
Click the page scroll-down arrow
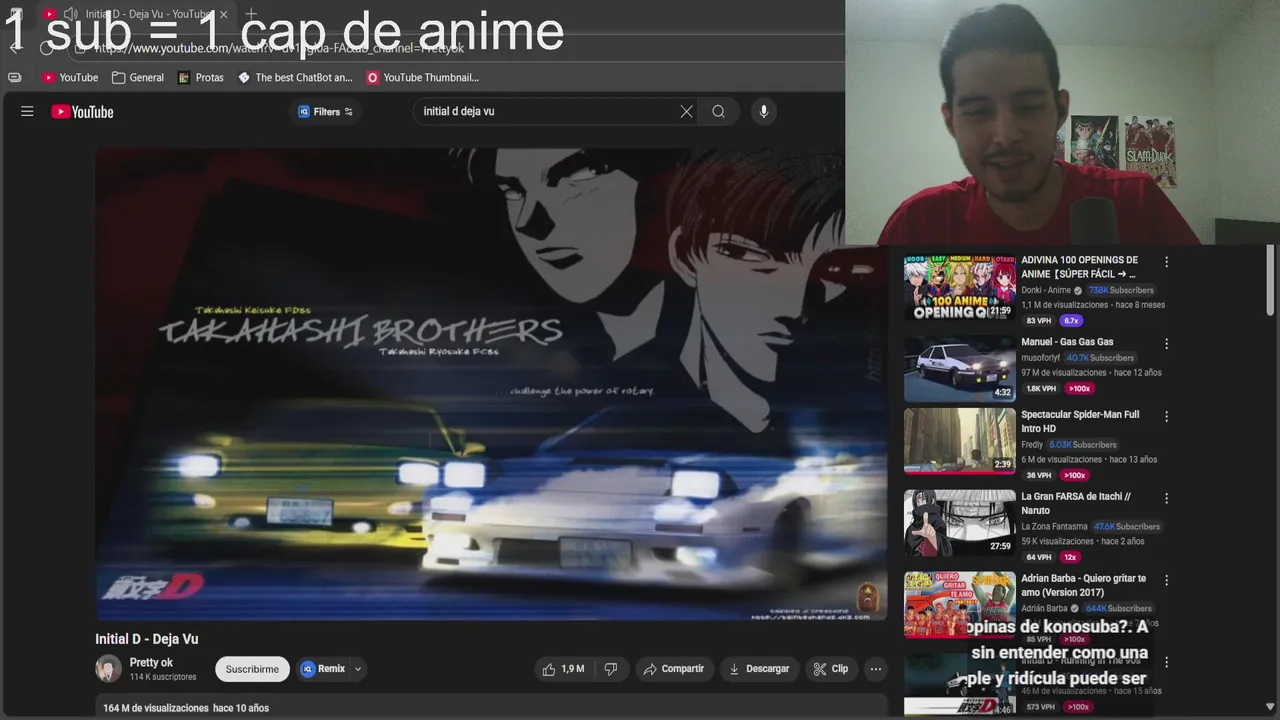(1271, 707)
